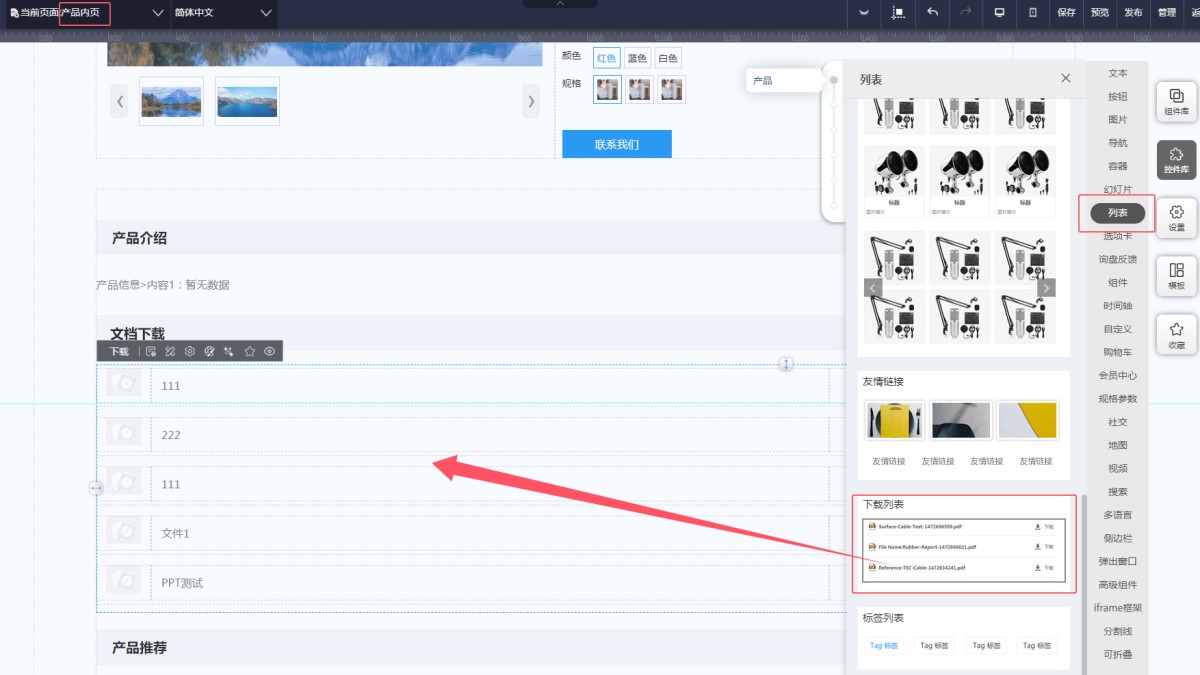Click the undo arrow in top toolbar

[x=932, y=13]
